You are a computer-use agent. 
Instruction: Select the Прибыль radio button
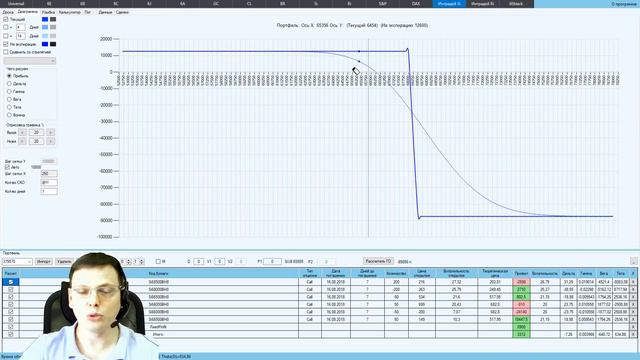(9, 76)
